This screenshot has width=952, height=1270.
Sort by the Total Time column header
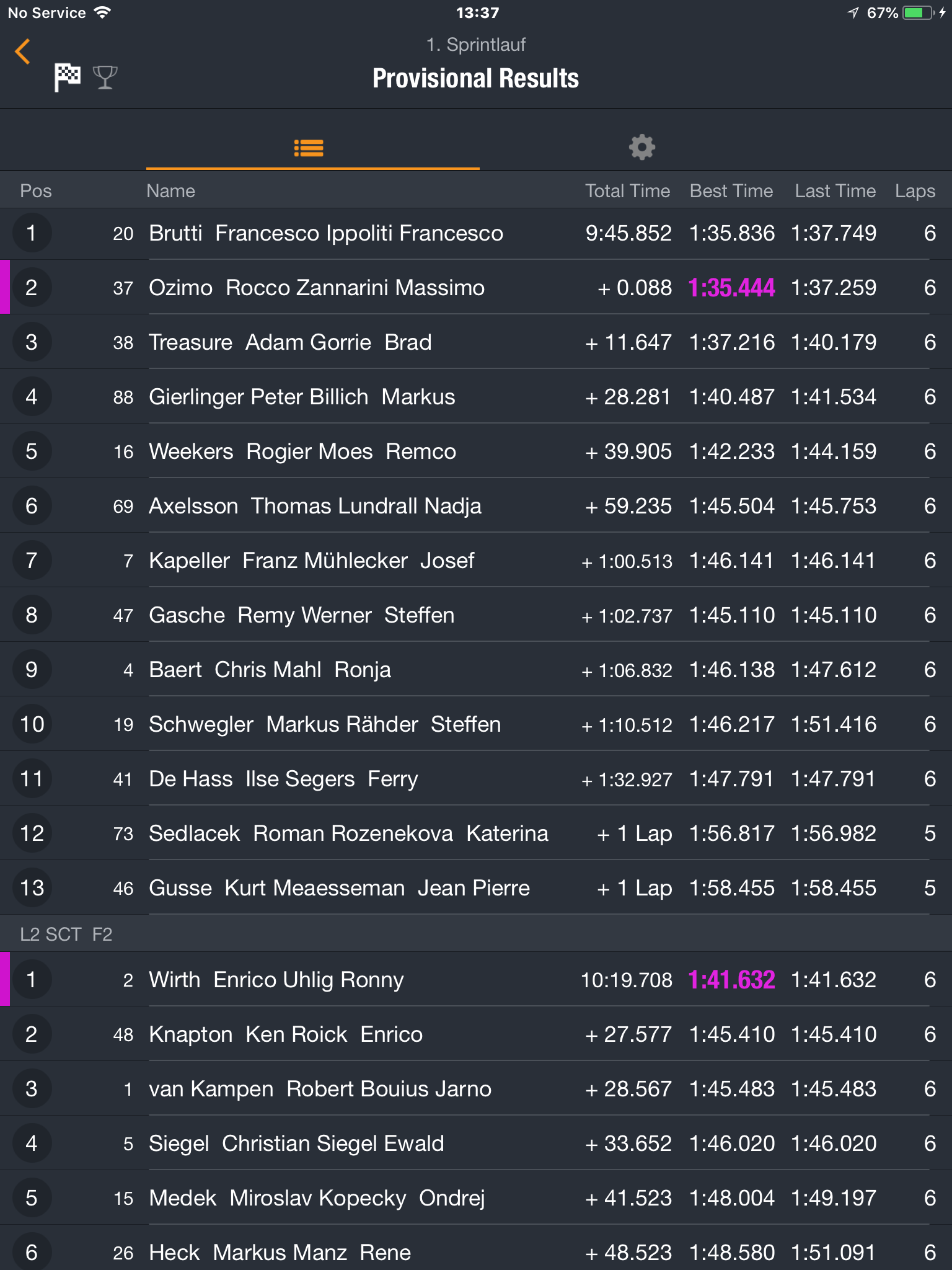coord(627,191)
